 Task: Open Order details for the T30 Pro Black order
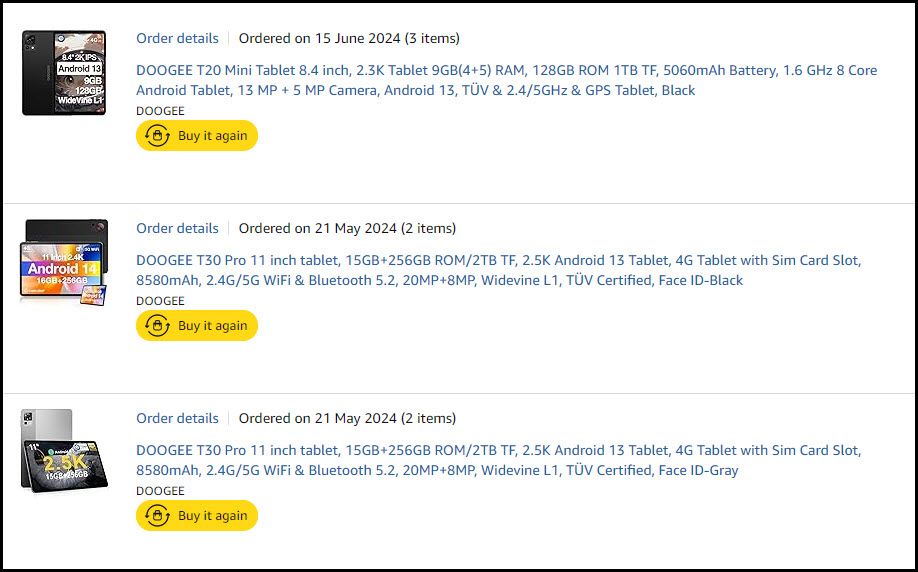[177, 229]
